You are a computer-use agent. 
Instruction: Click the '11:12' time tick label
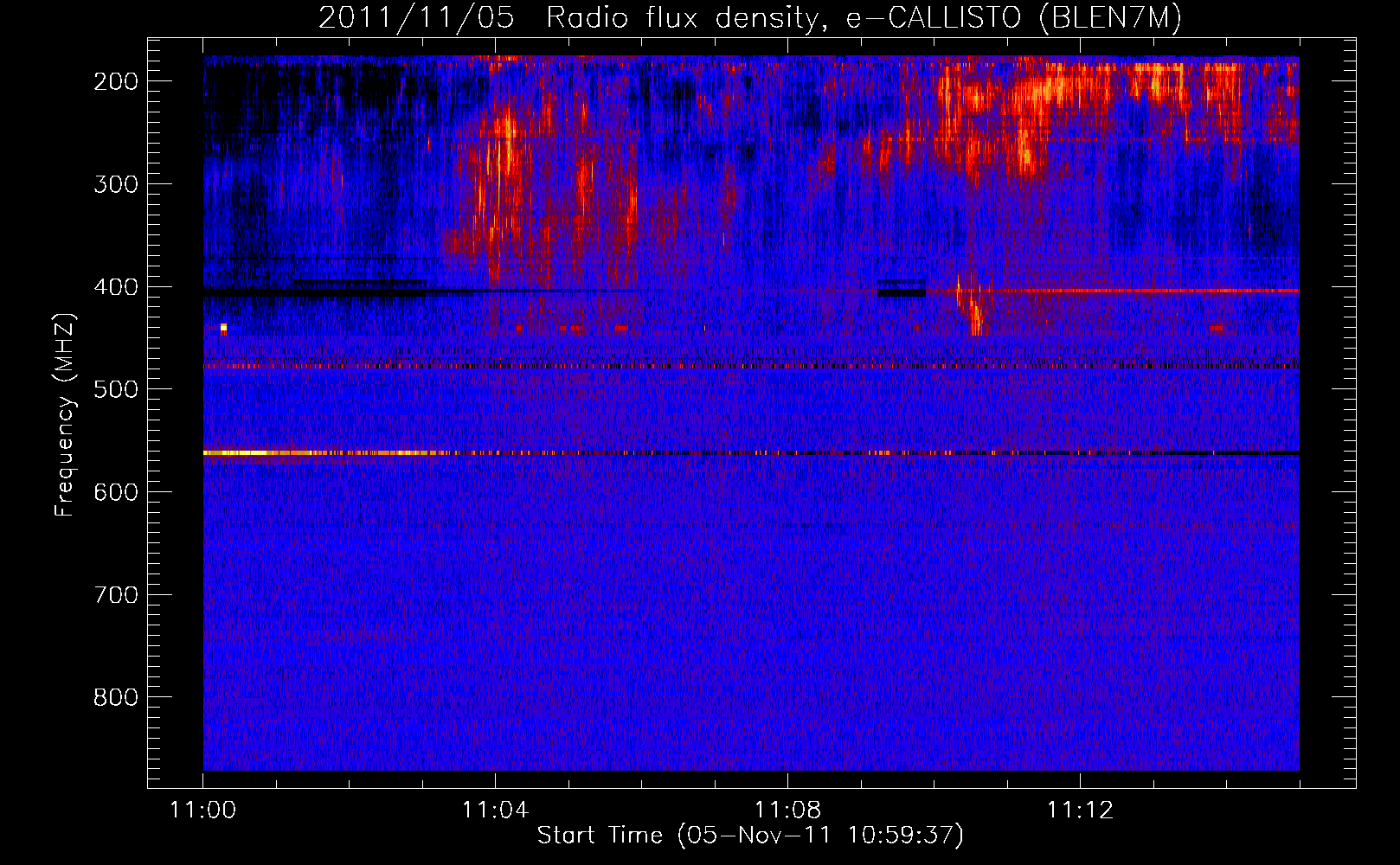point(1080,811)
